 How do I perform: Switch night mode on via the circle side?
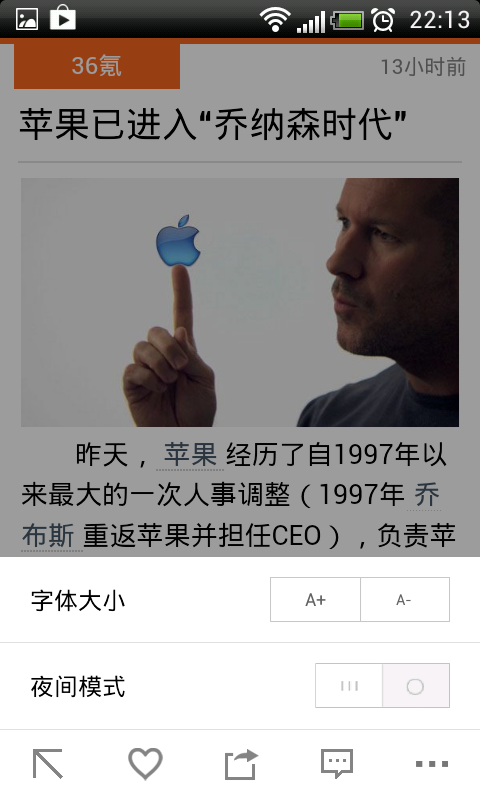click(416, 686)
